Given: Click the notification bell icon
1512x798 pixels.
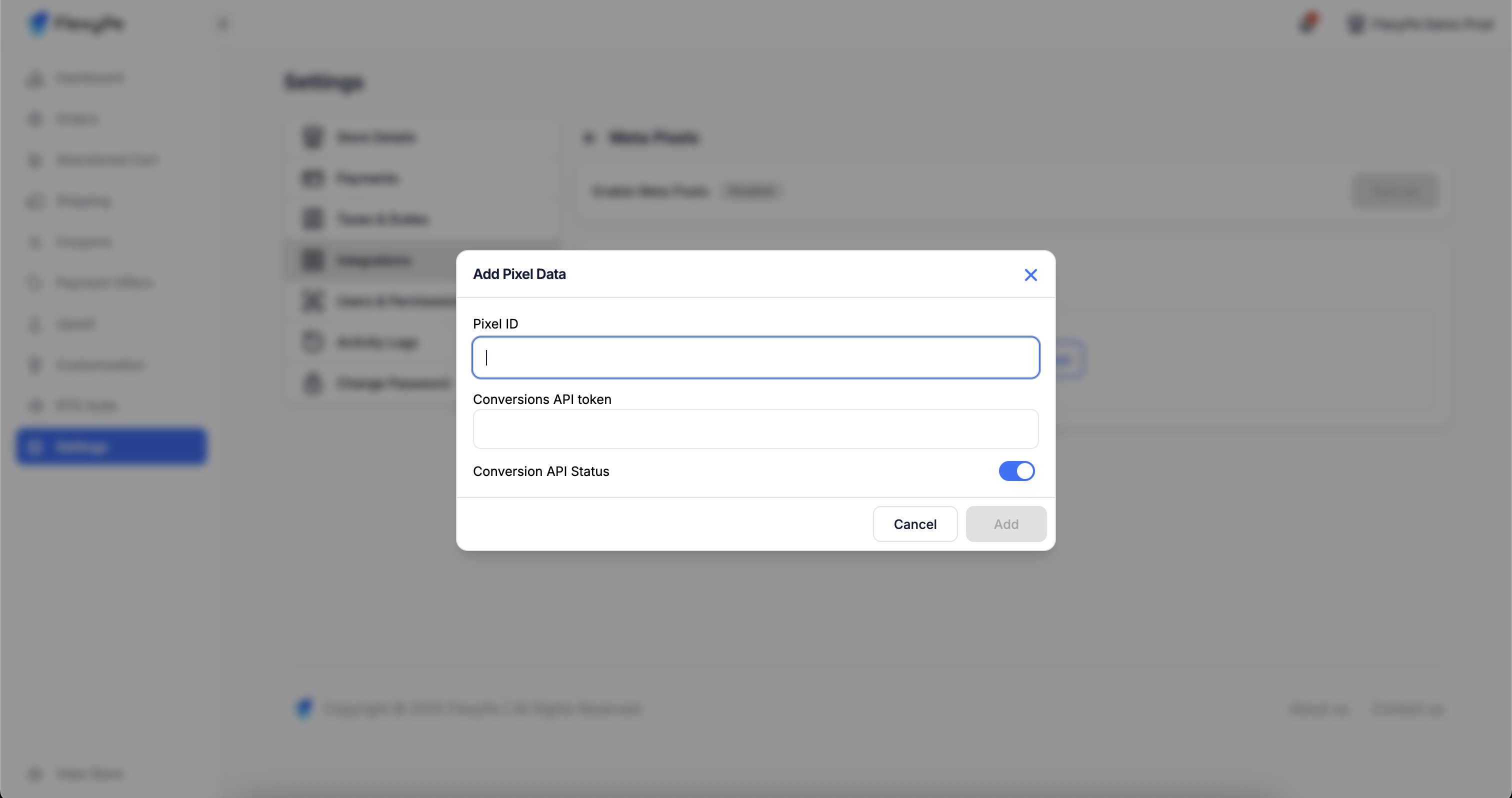Looking at the screenshot, I should 1307,23.
